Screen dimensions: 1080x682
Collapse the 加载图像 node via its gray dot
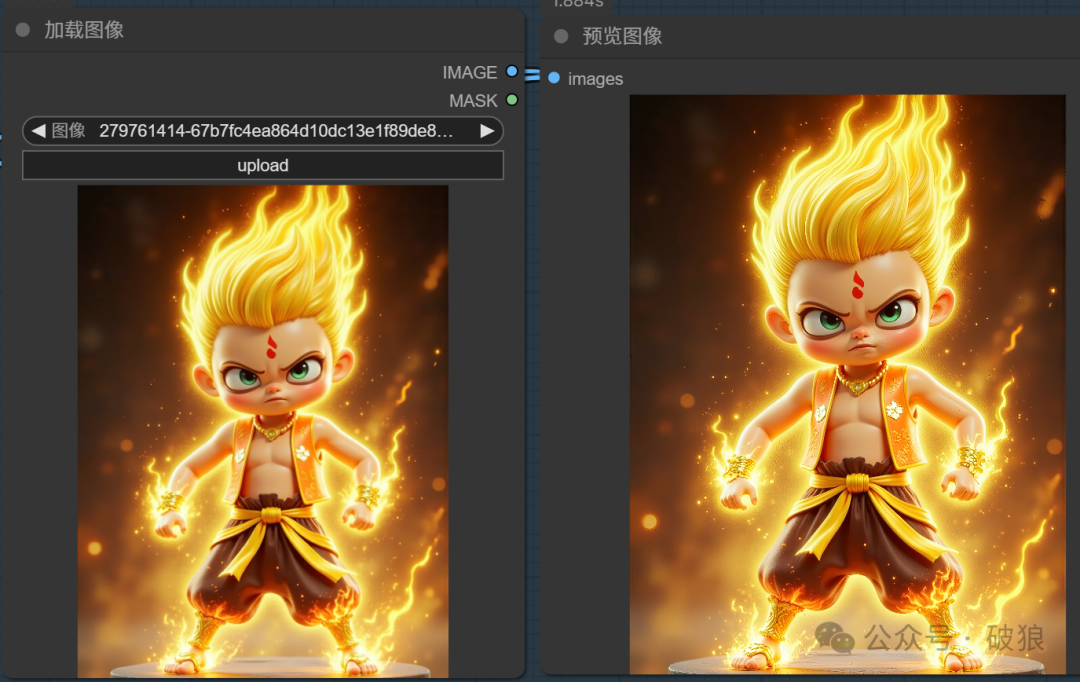click(x=23, y=30)
